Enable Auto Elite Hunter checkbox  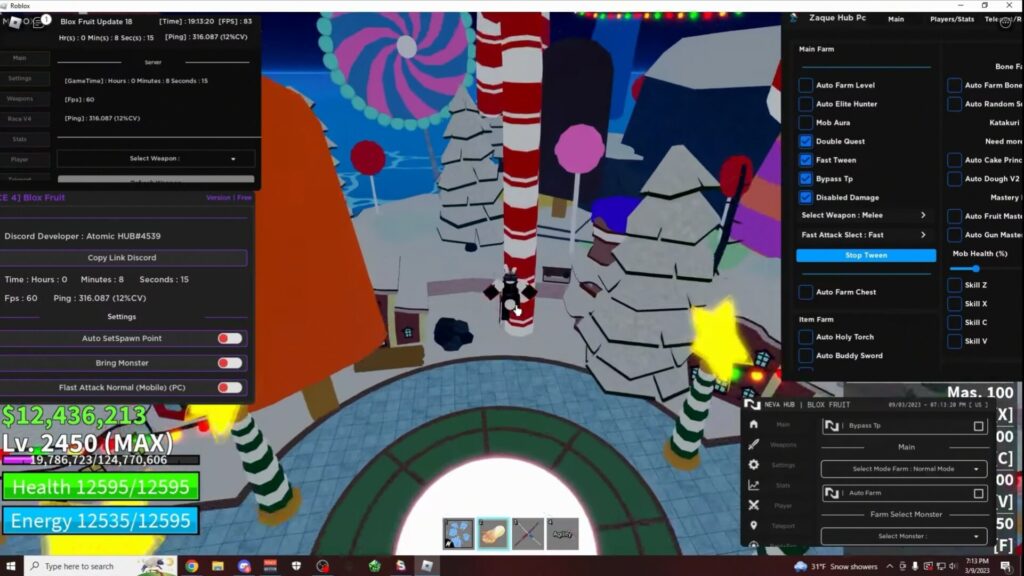(805, 104)
